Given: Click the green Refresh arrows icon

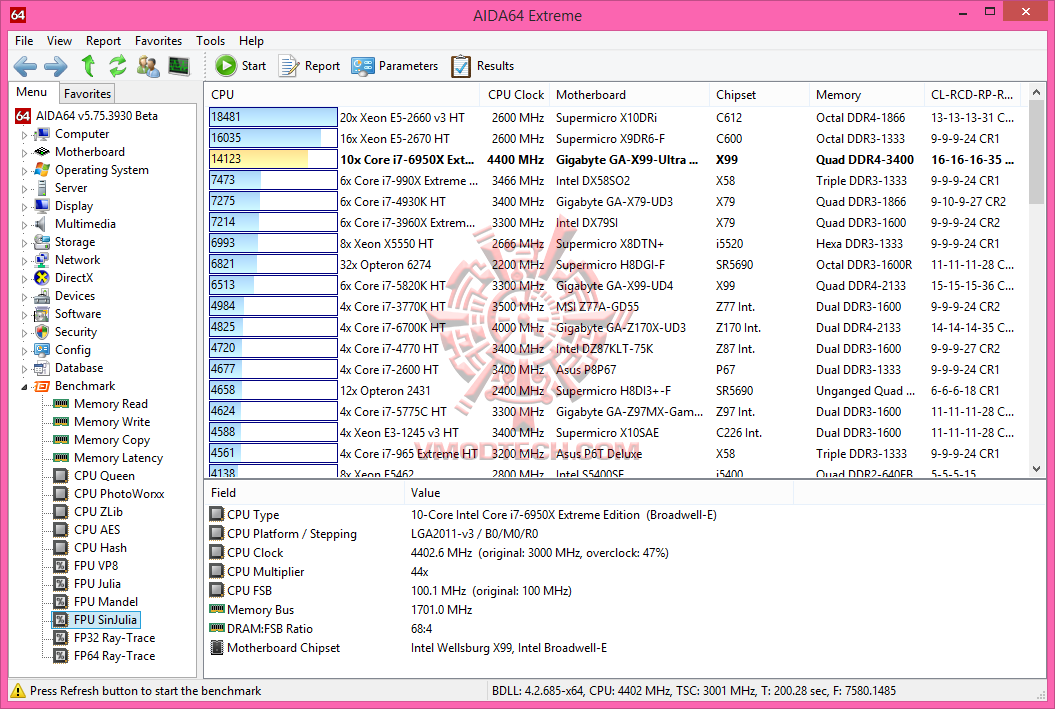Looking at the screenshot, I should (x=118, y=66).
